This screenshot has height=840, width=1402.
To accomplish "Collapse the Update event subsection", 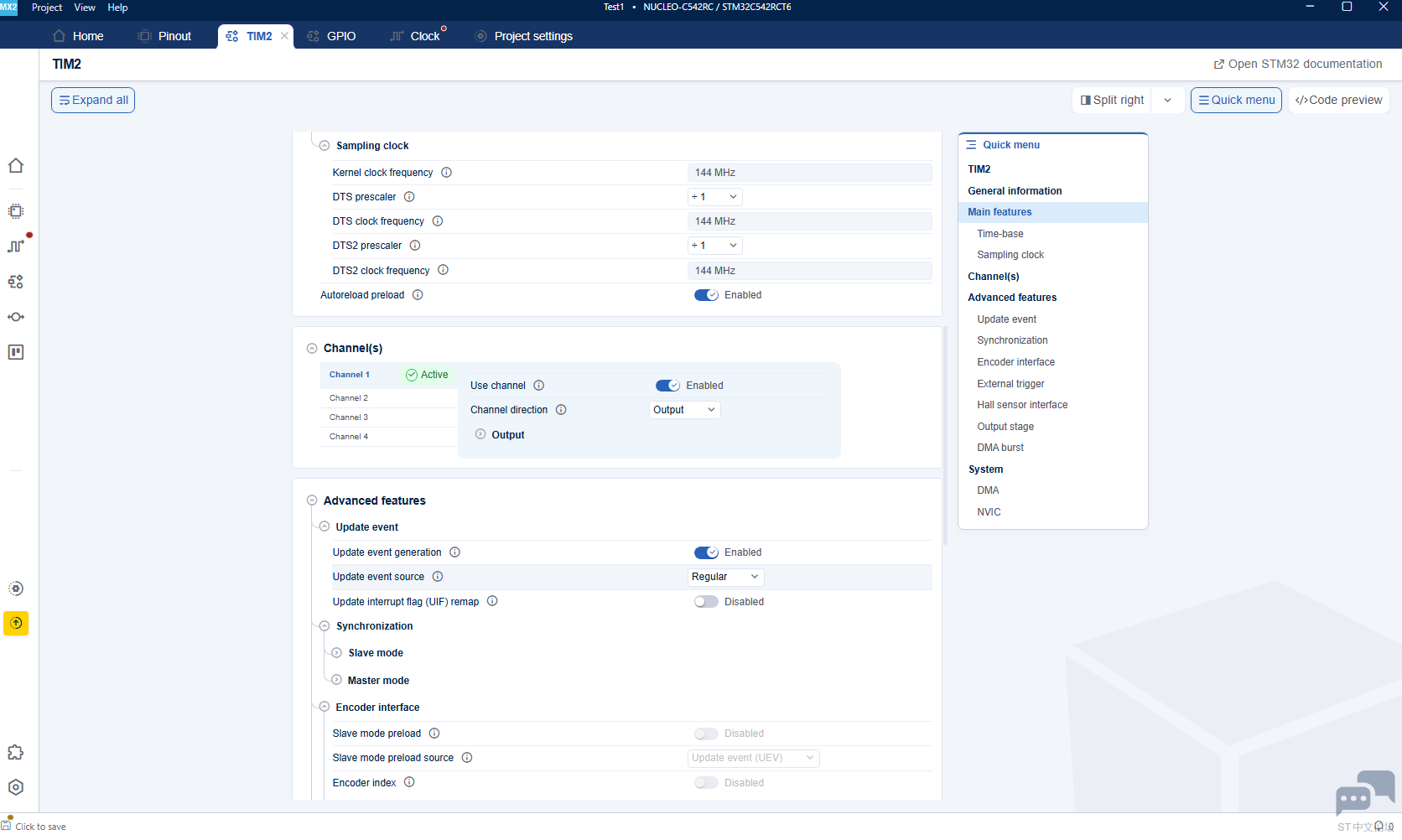I will point(325,526).
